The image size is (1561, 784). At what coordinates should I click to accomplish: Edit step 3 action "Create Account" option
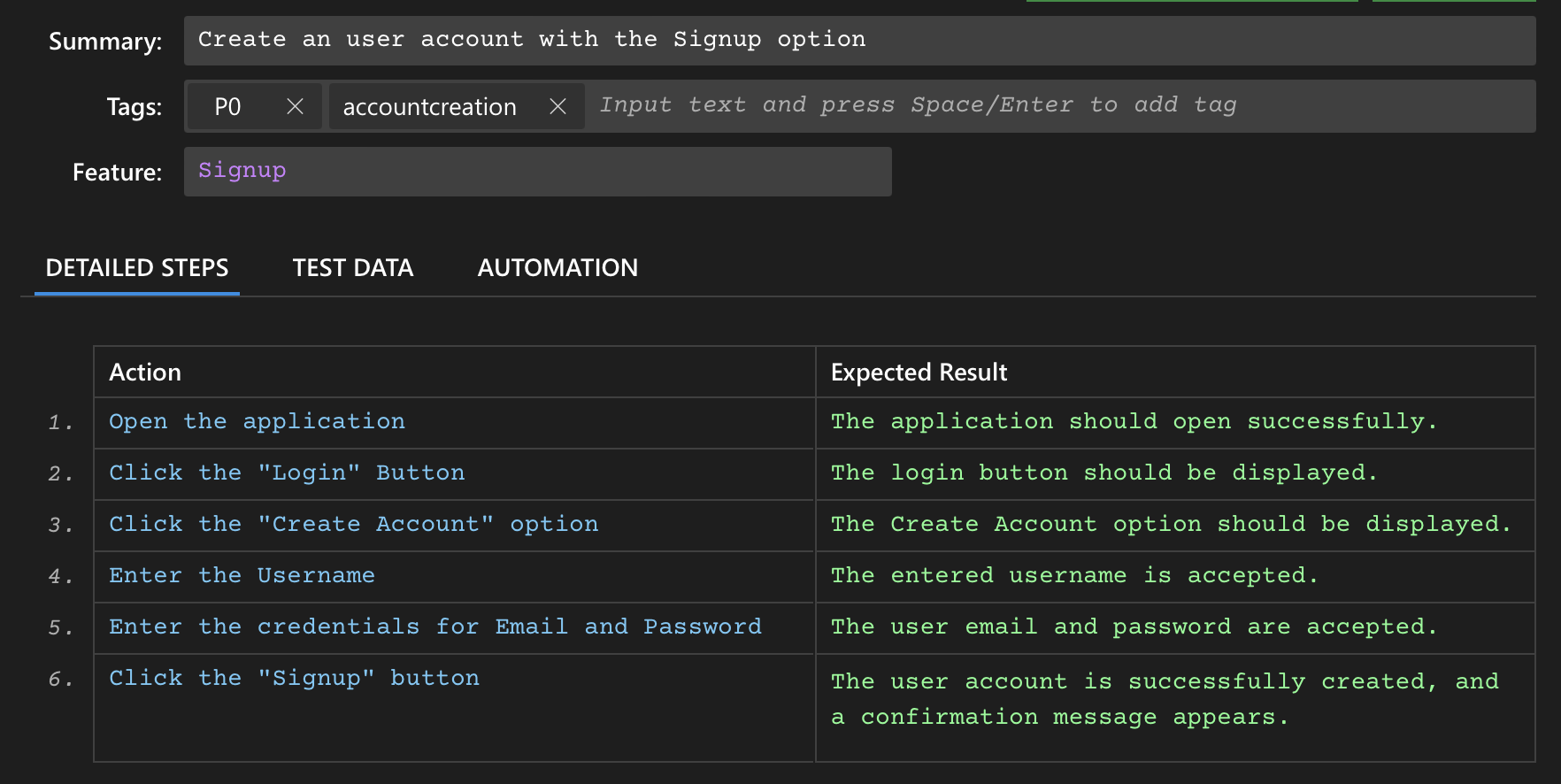pyautogui.click(x=353, y=525)
